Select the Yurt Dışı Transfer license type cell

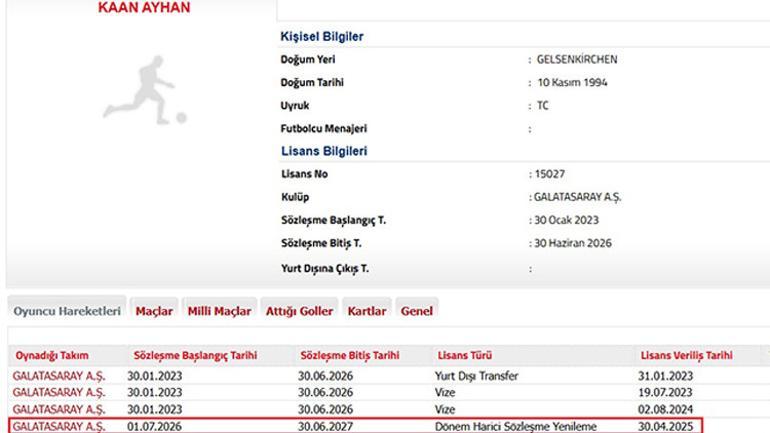pyautogui.click(x=476, y=376)
